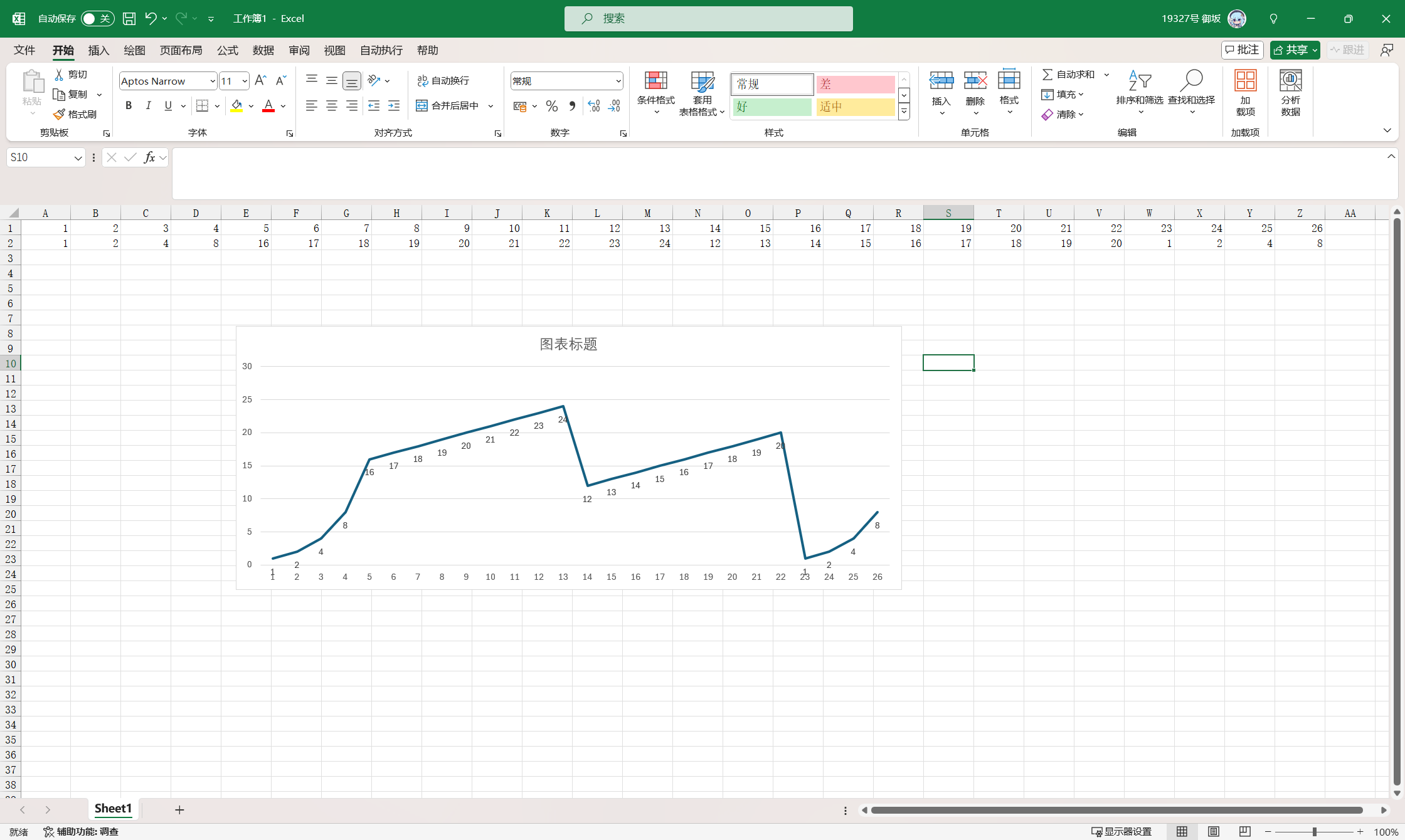Screen dimensions: 1405x840
Task: Click the search box in title bar
Action: pos(709,19)
